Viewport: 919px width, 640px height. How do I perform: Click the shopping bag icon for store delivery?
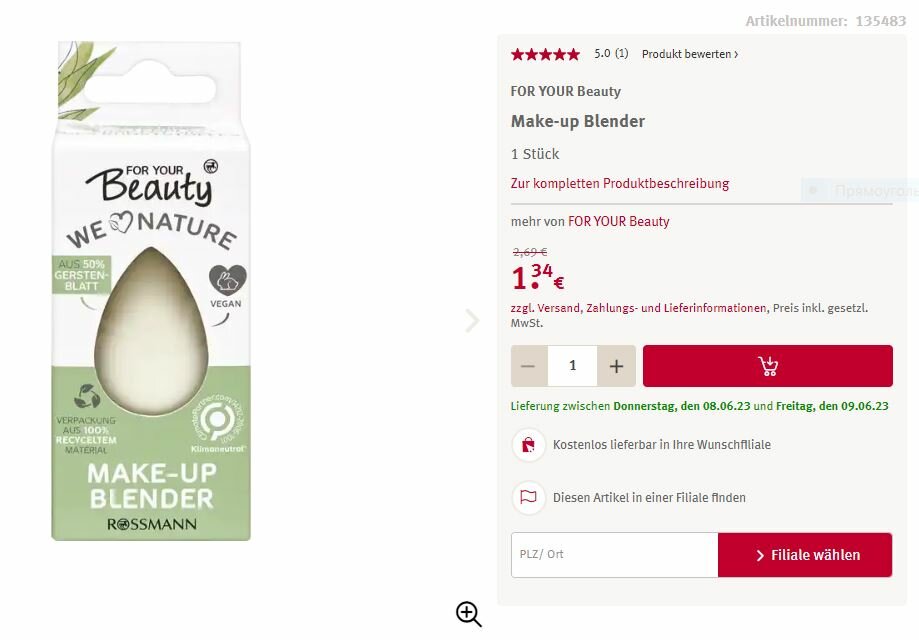pos(528,445)
